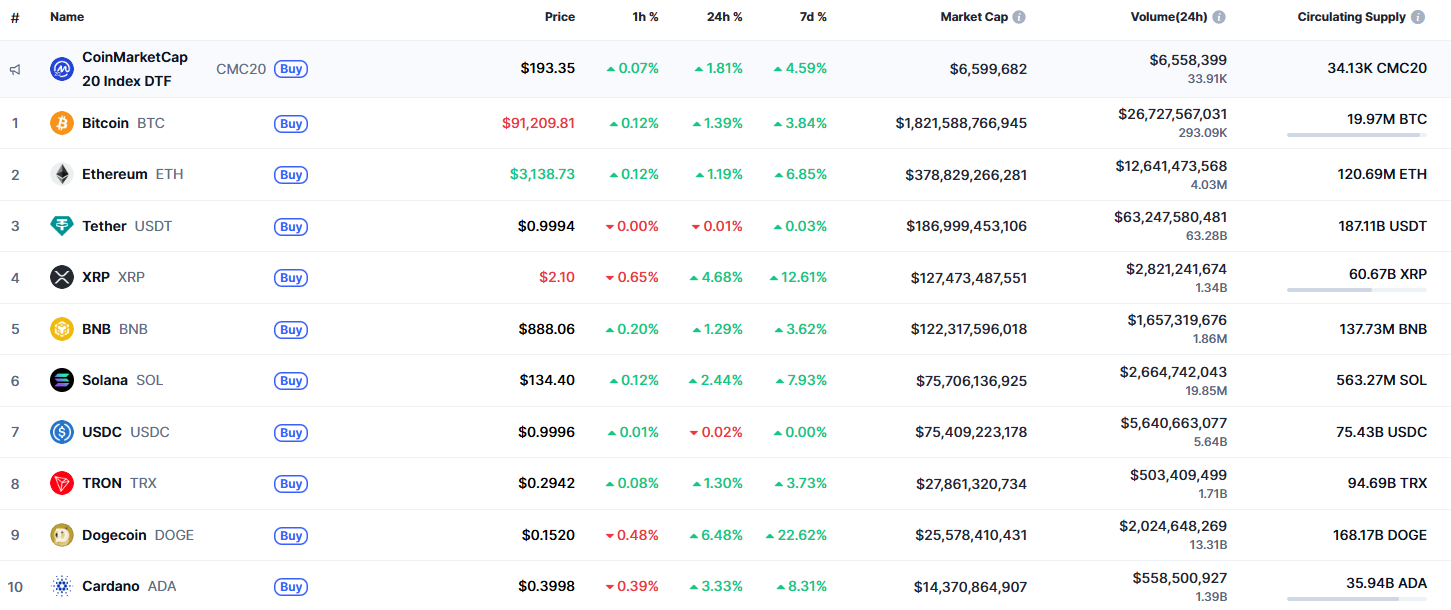This screenshot has width=1451, height=610.
Task: Click the Bitcoin circulating supply progress bar
Action: click(1356, 135)
